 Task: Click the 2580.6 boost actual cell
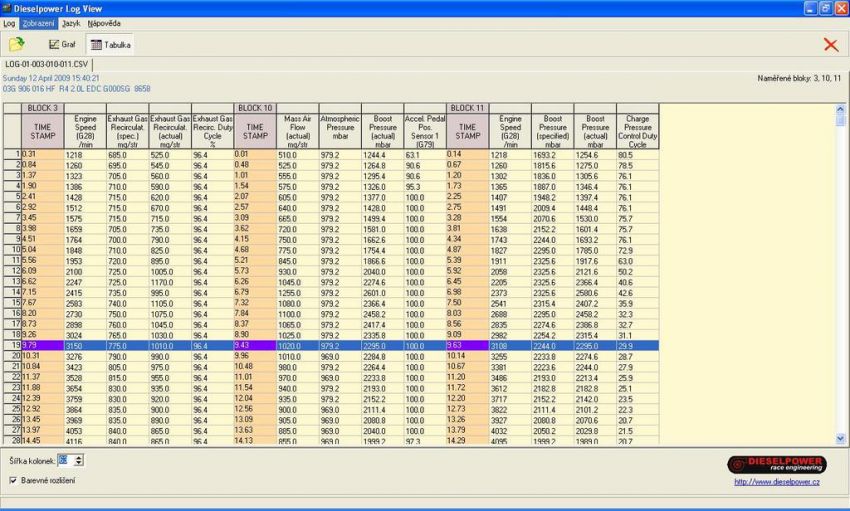(595, 293)
